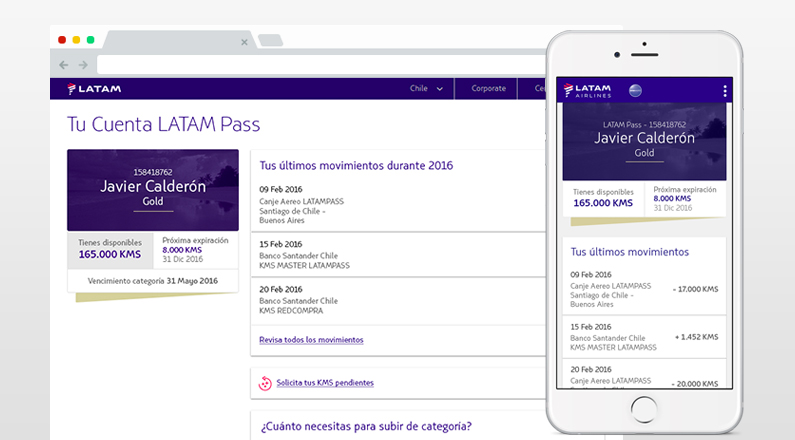Select the phone's 20 Feb 2016 -20.000 KMS row
The width and height of the screenshot is (795, 440).
644,374
